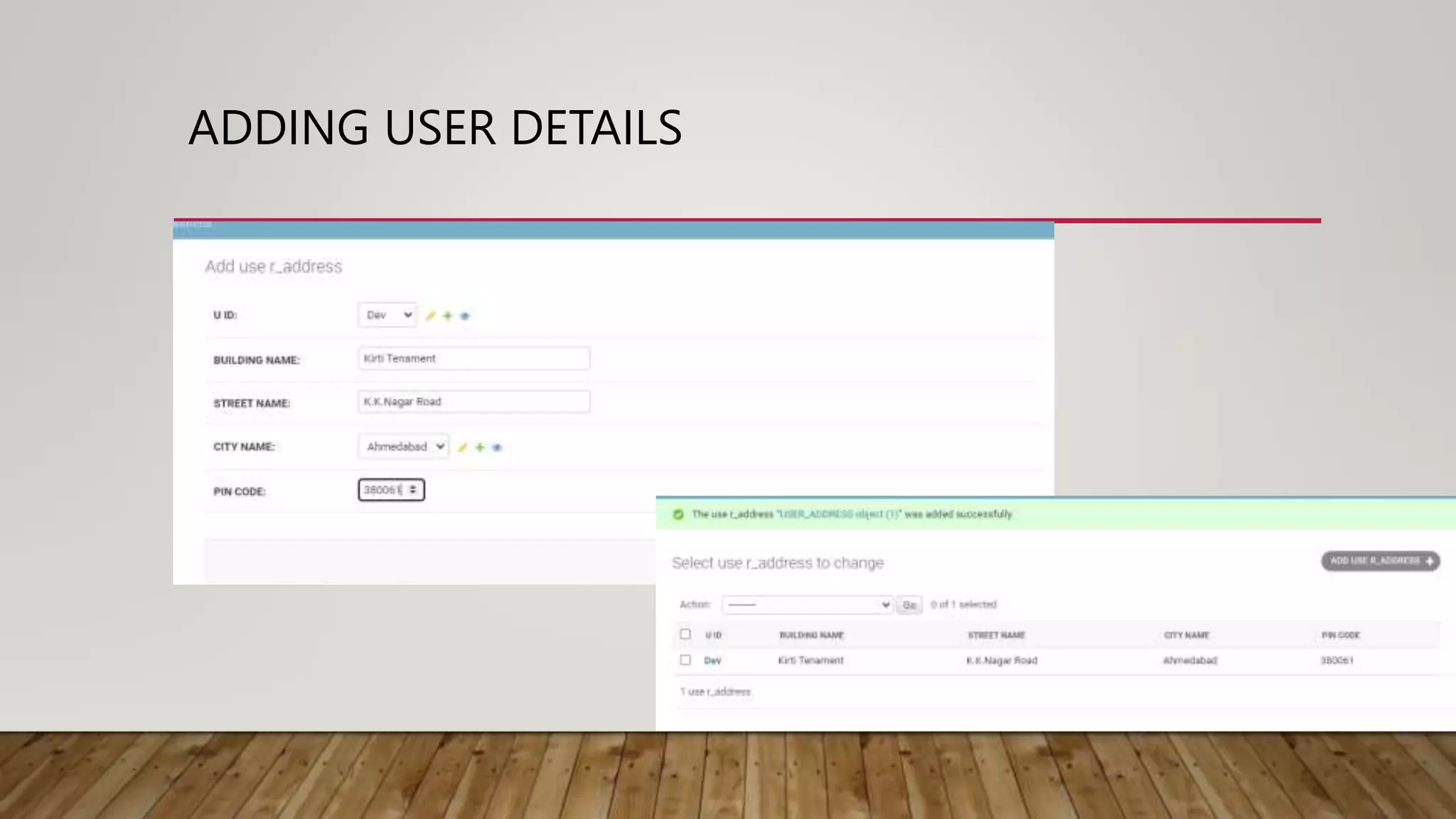Screen dimensions: 1456x819
Task: Sort by Street Name column header
Action: point(996,635)
